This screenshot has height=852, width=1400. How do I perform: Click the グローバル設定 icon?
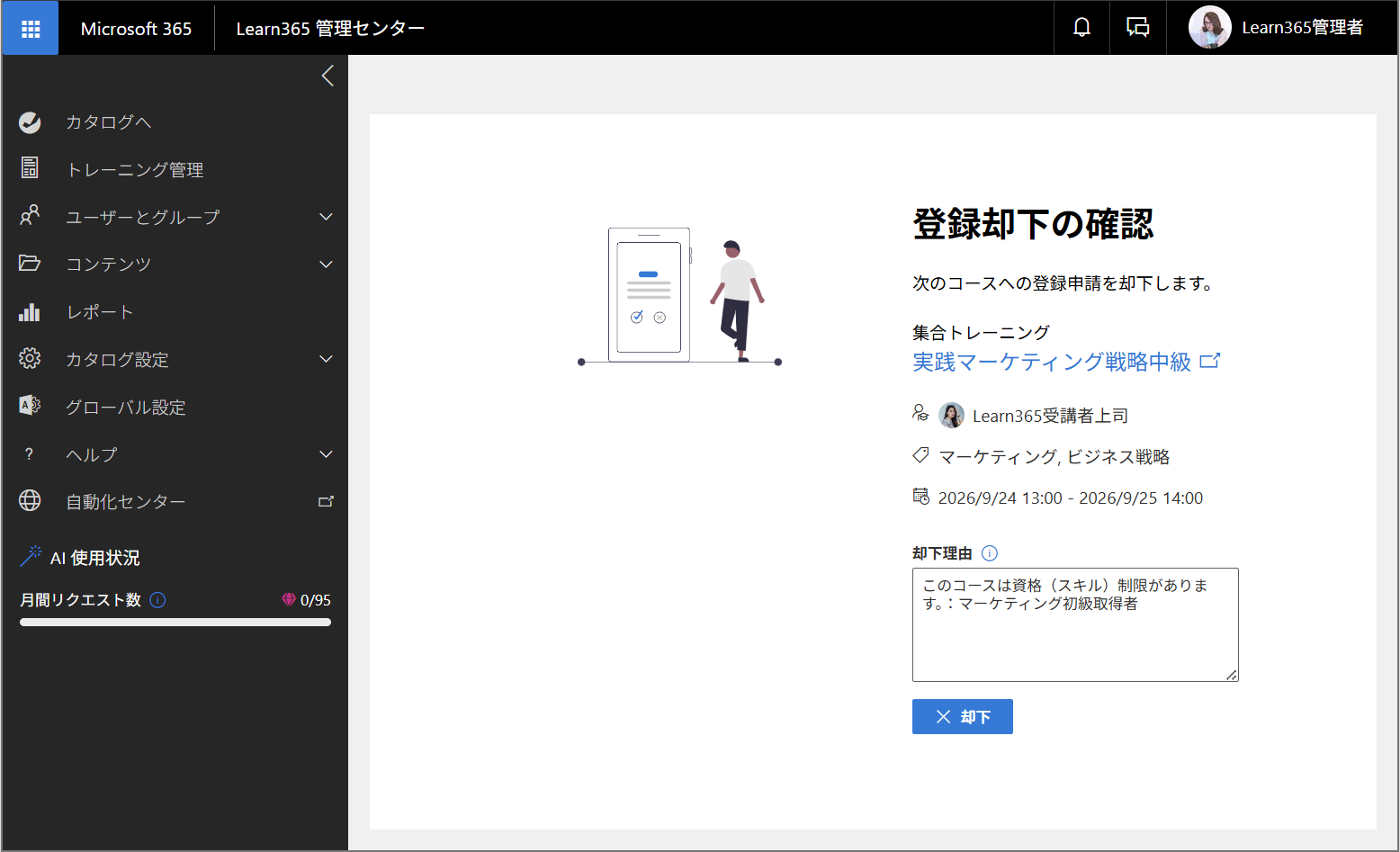pyautogui.click(x=30, y=406)
